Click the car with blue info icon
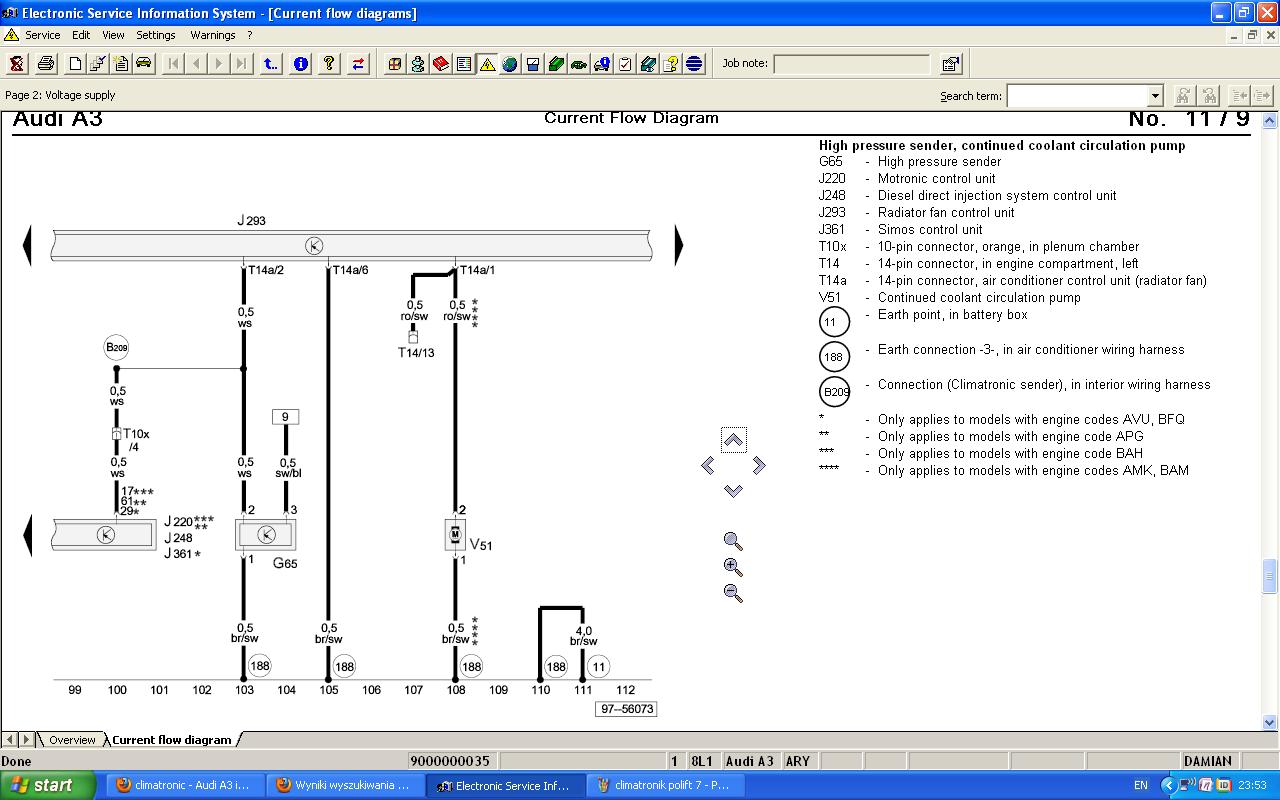Image resolution: width=1280 pixels, height=800 pixels. (x=602, y=64)
